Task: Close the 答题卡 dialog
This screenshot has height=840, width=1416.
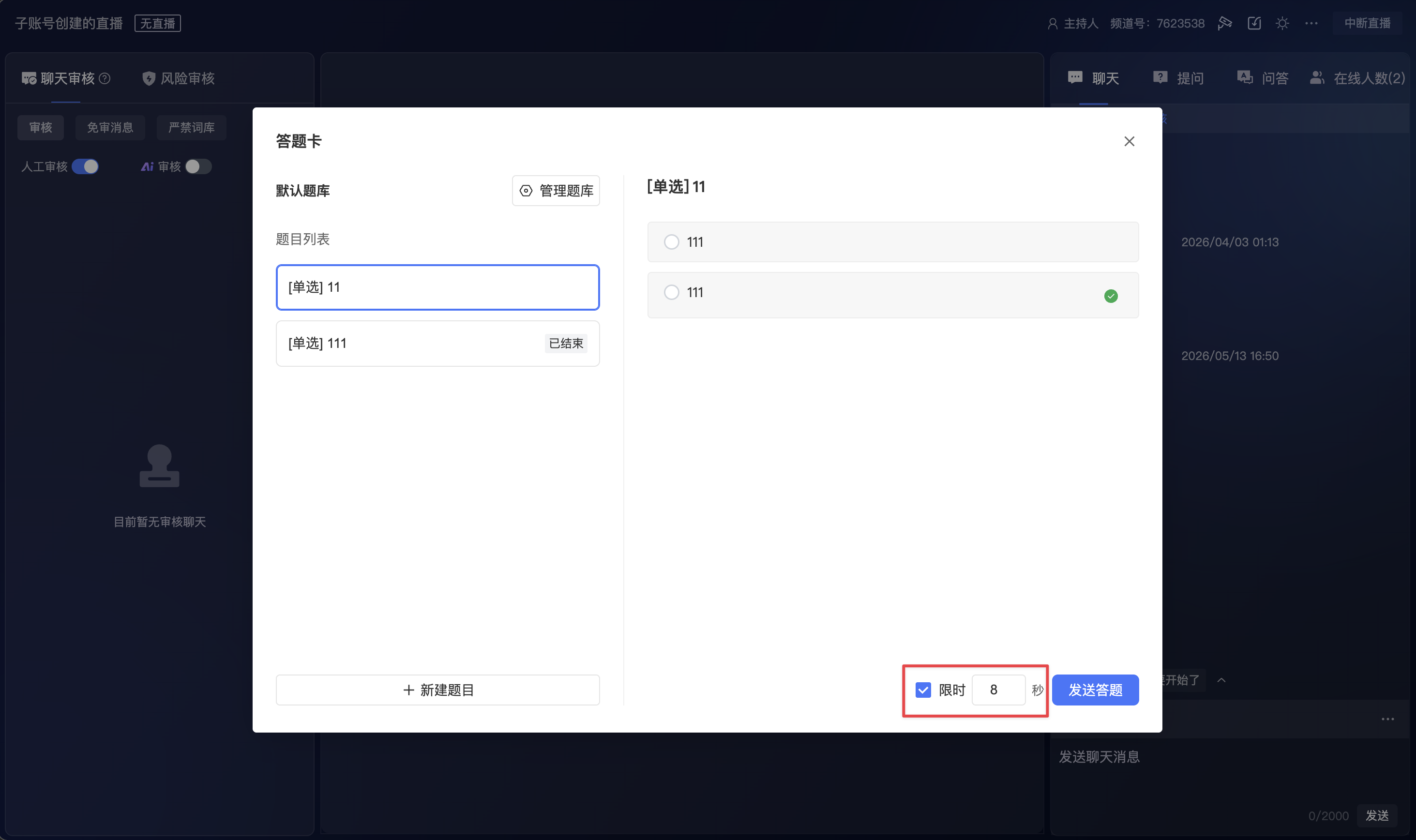Action: (1129, 141)
